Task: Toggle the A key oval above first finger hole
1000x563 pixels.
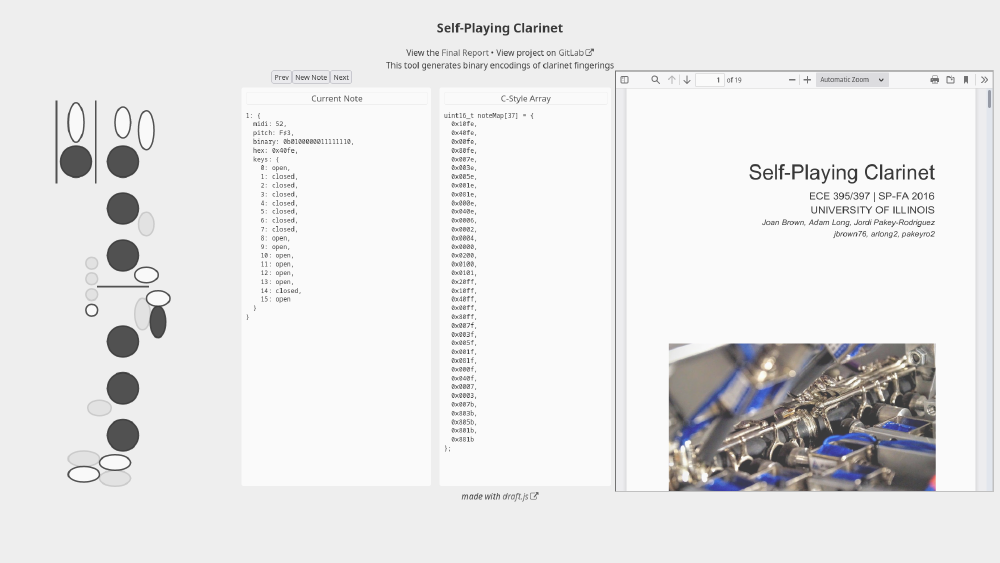Action: [x=122, y=122]
